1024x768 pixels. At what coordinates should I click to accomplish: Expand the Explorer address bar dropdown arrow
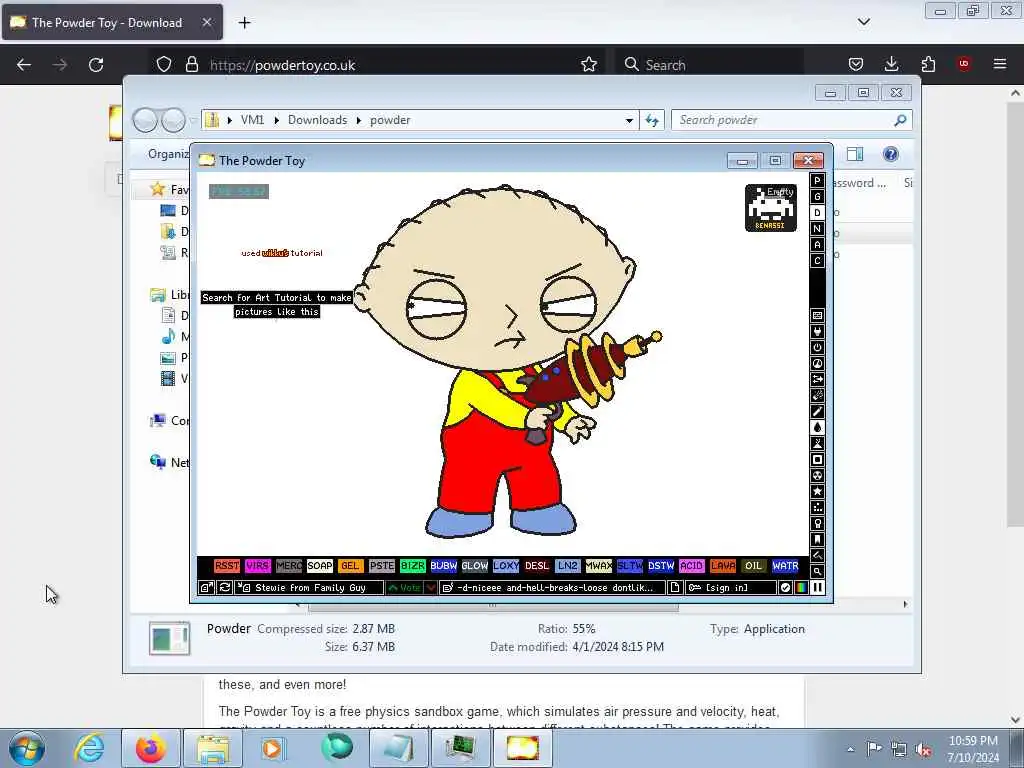click(629, 120)
